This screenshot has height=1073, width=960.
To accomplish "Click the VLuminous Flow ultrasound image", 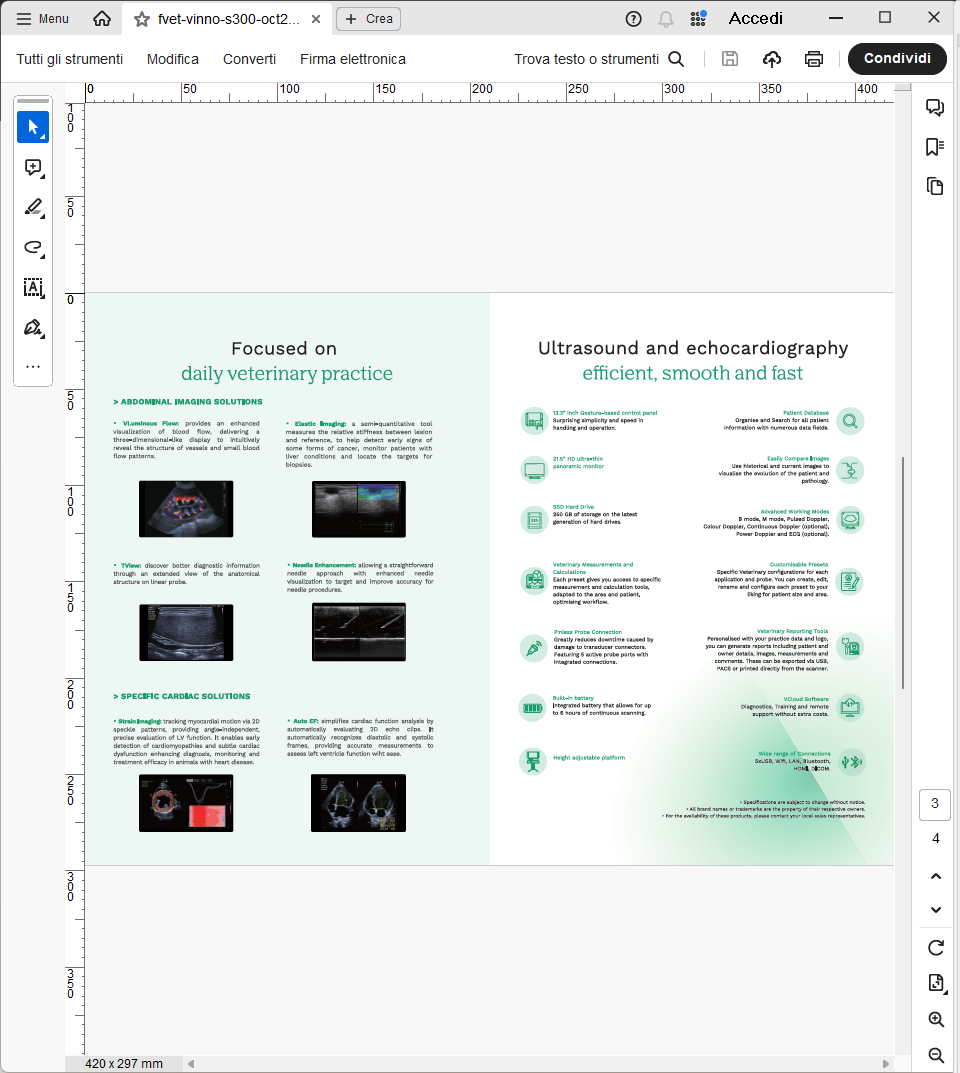I will coord(186,509).
